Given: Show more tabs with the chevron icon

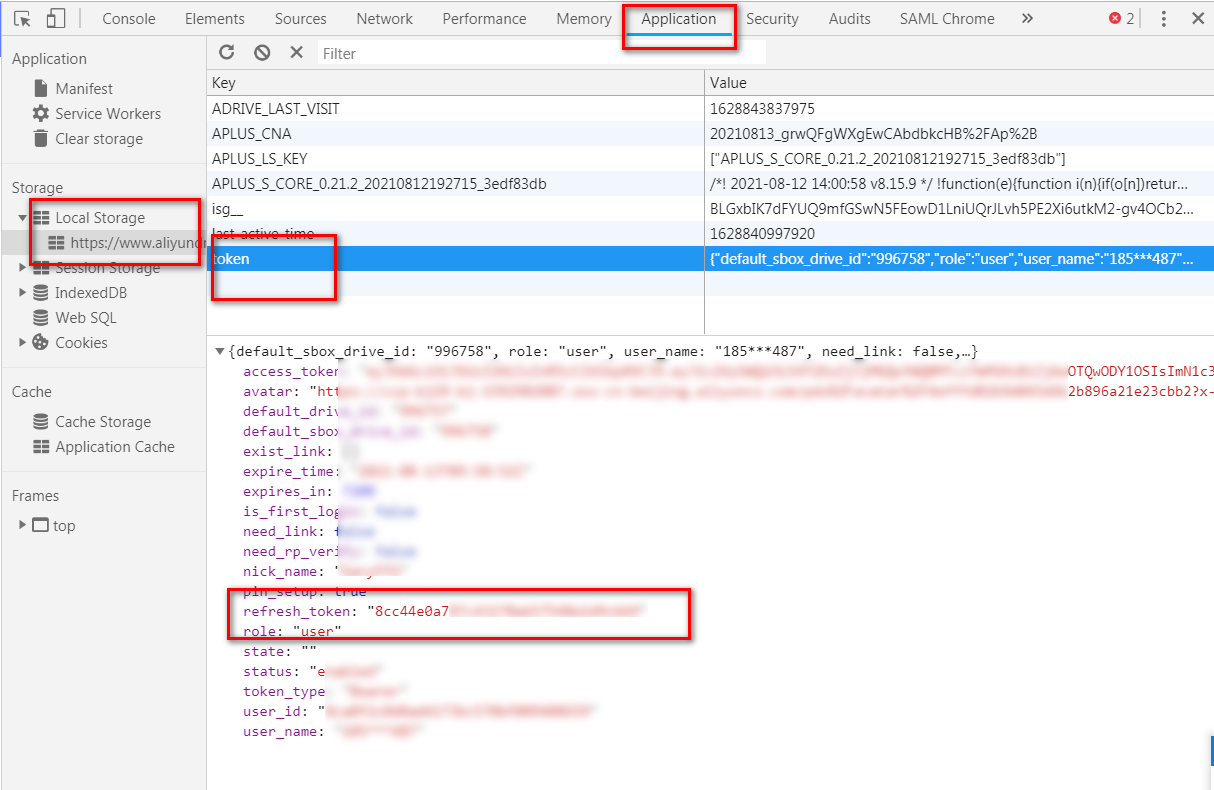Looking at the screenshot, I should (x=1027, y=19).
